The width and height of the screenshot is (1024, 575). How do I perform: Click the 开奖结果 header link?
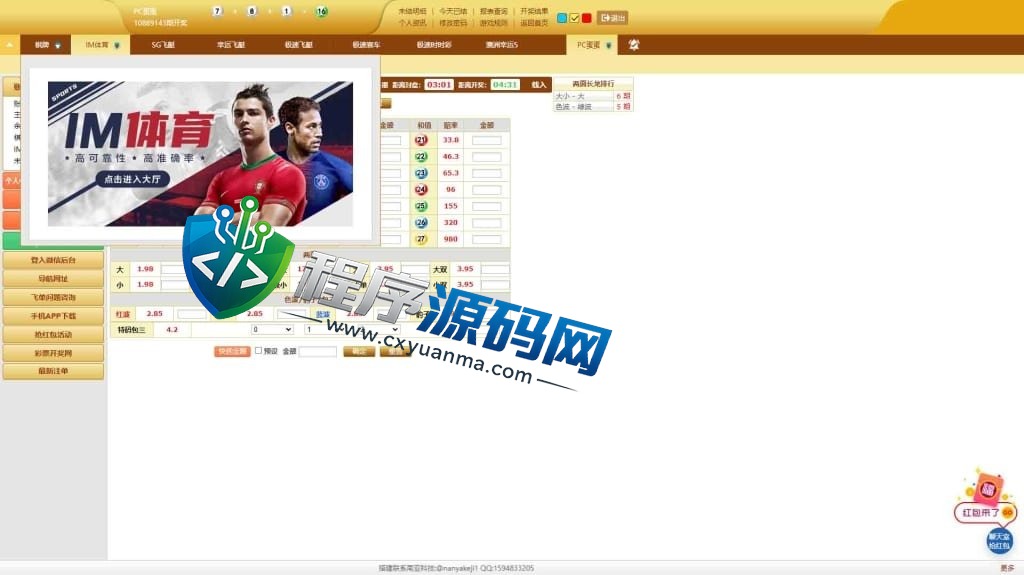(x=534, y=11)
